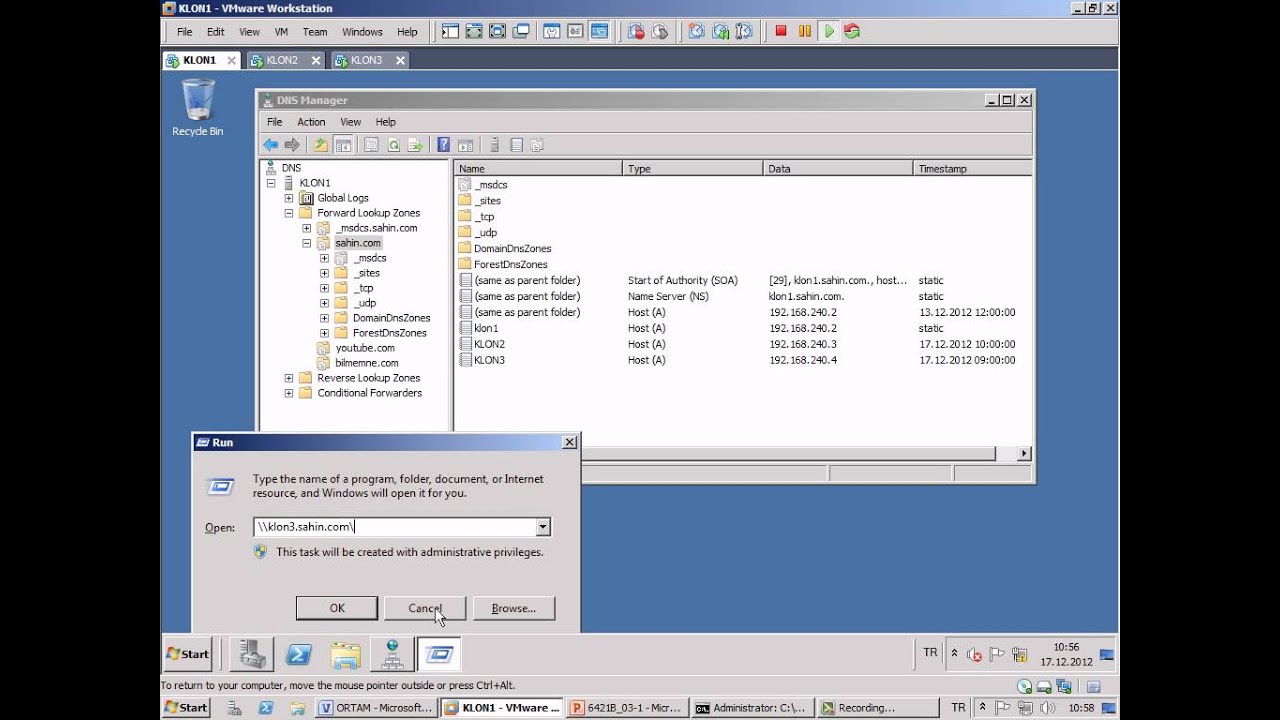This screenshot has height=720, width=1280.
Task: Collapse the Forward Lookup Zones node
Action: point(289,213)
